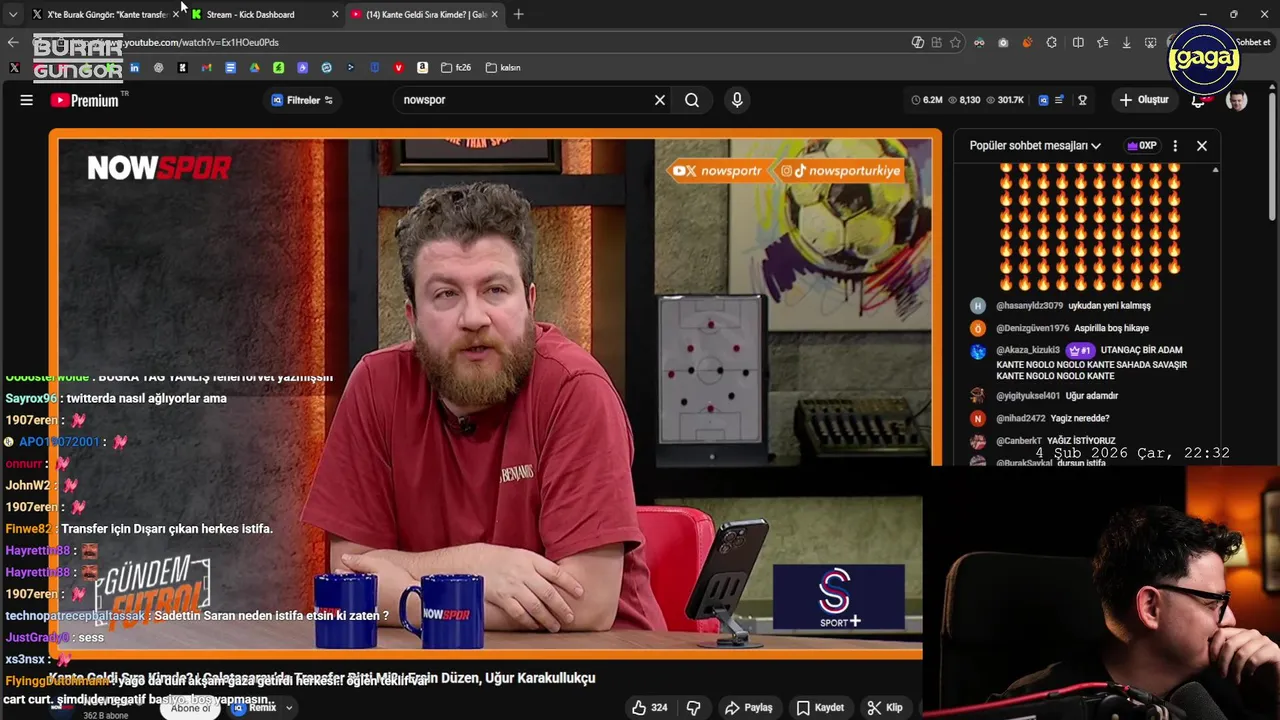Click chat message "Yagiz neredde?"
Screen dimensions: 1280x720
pyautogui.click(x=1079, y=418)
